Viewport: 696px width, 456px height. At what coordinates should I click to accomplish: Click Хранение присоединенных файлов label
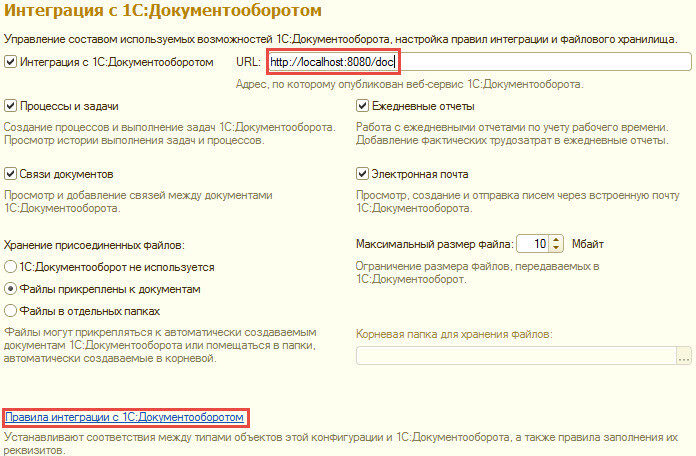coord(94,245)
